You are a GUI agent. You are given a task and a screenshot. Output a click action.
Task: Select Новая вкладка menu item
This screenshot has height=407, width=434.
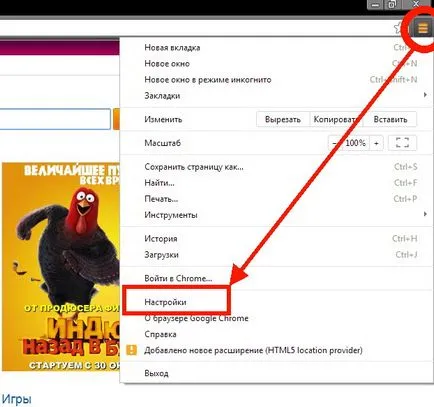point(277,47)
